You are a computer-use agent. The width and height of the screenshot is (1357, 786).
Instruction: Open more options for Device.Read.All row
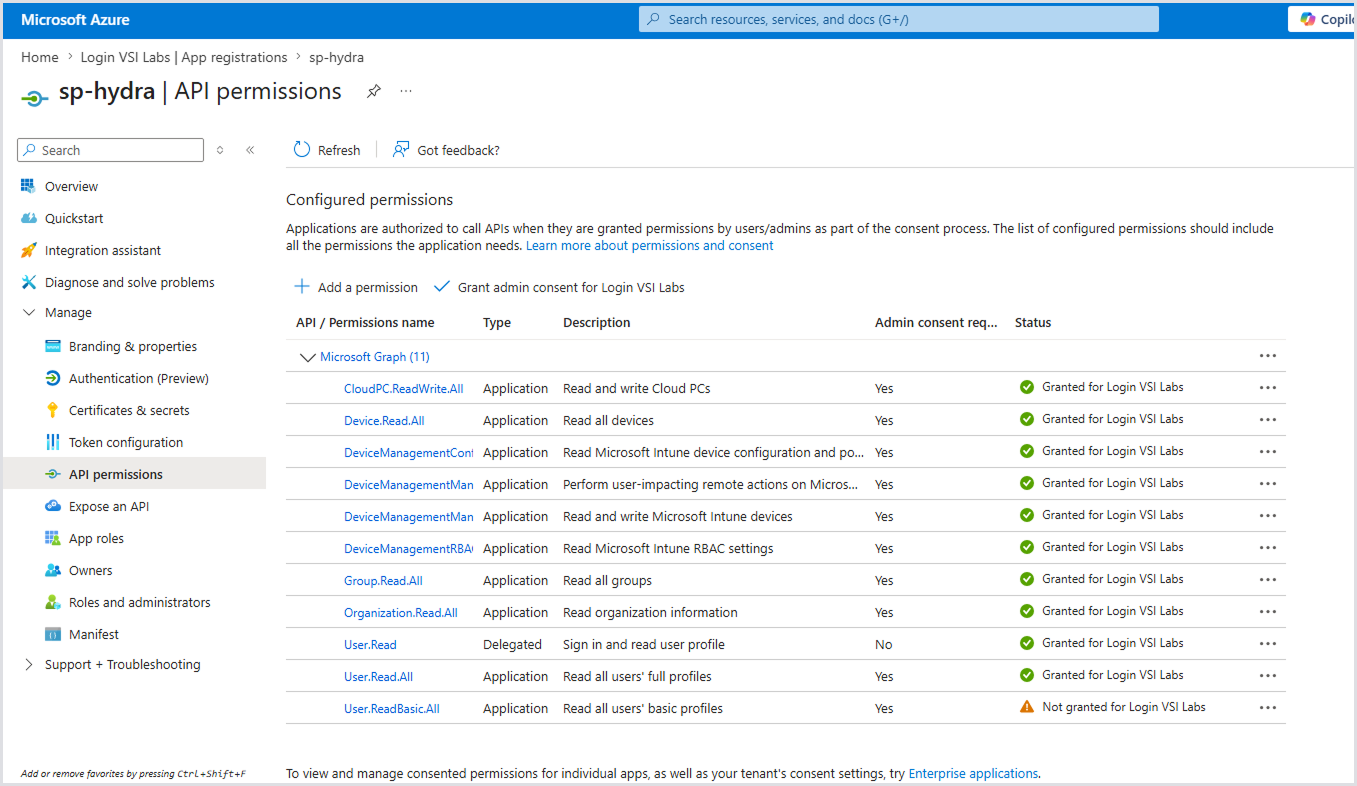[x=1268, y=420]
